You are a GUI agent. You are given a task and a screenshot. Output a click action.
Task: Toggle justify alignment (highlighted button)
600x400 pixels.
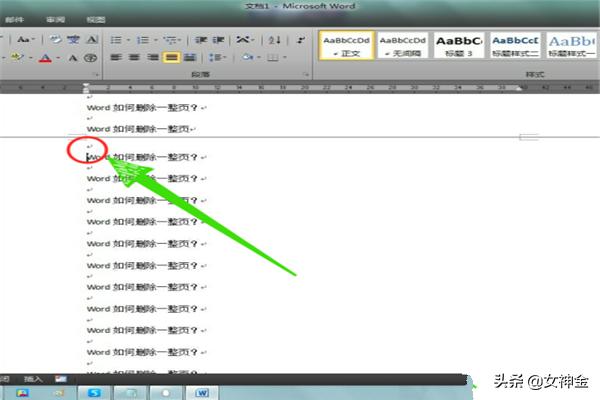172,58
